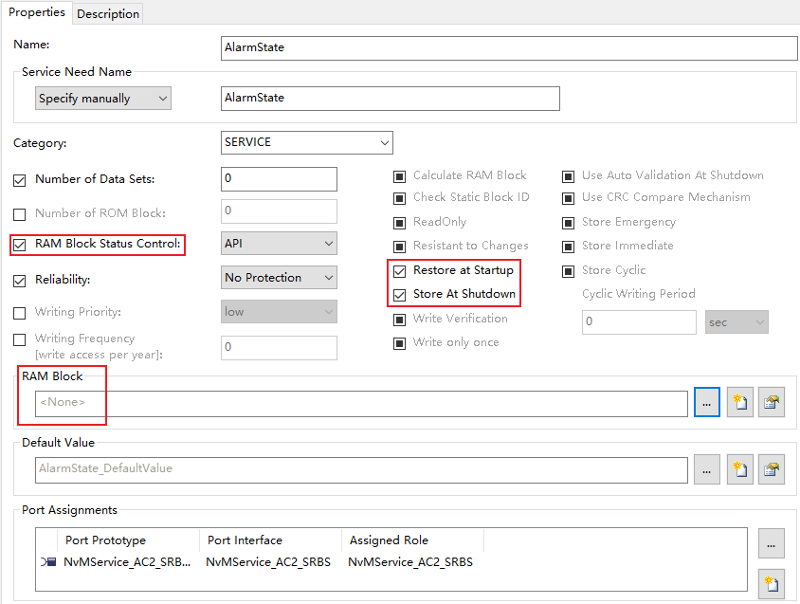Open Default Value browse ellipsis button
Image resolution: width=800 pixels, height=604 pixels.
point(707,469)
